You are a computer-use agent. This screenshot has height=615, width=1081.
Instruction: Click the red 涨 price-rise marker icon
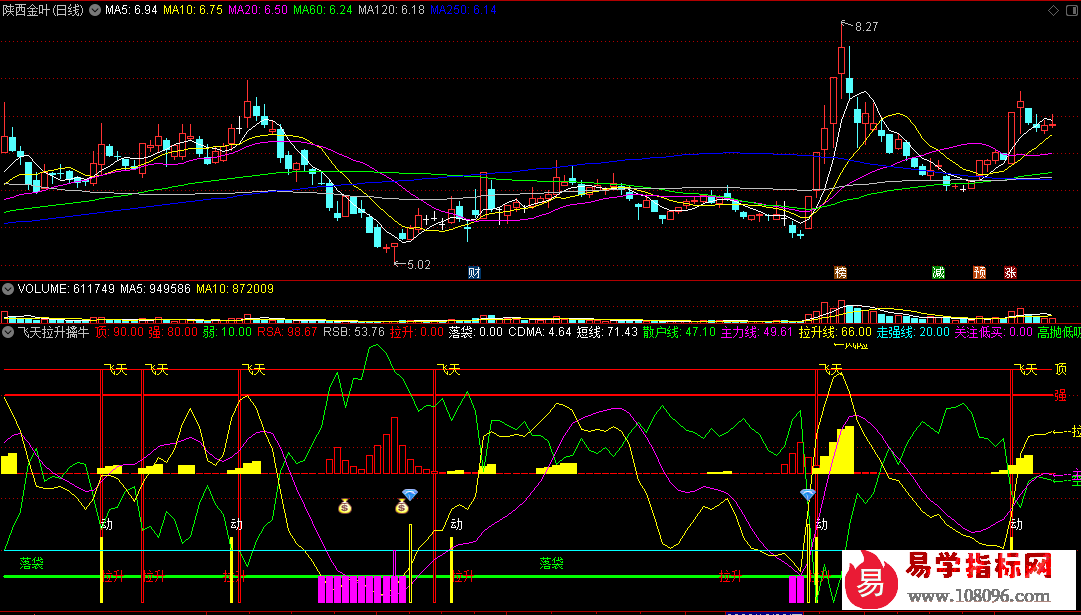1011,272
